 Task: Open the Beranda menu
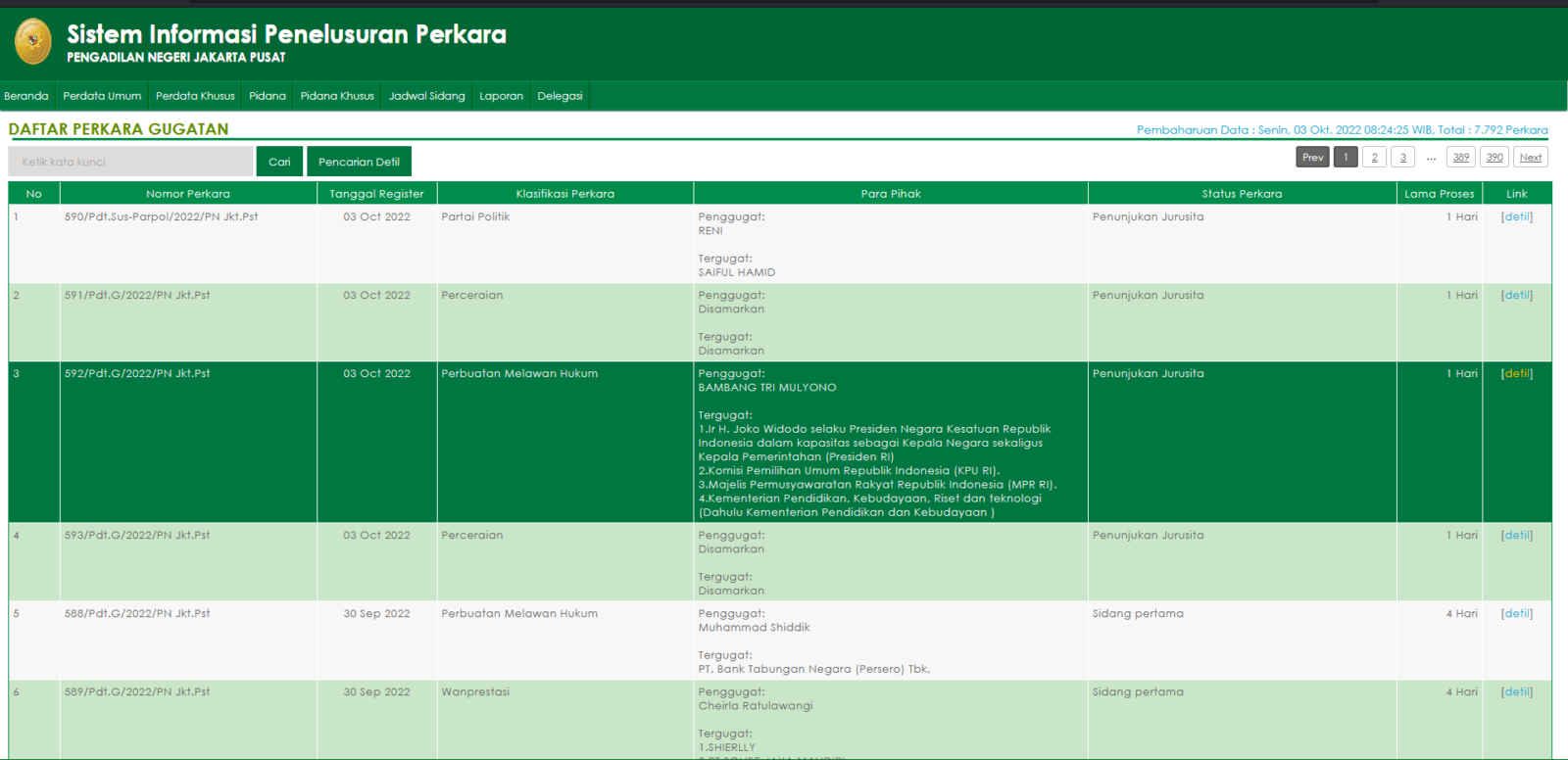[26, 96]
